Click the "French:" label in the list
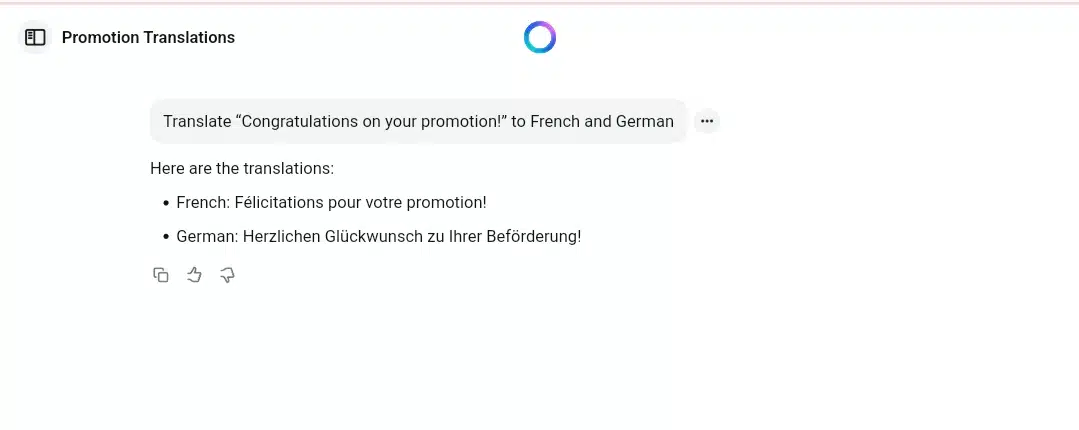The height and width of the screenshot is (430, 1079). (x=204, y=203)
